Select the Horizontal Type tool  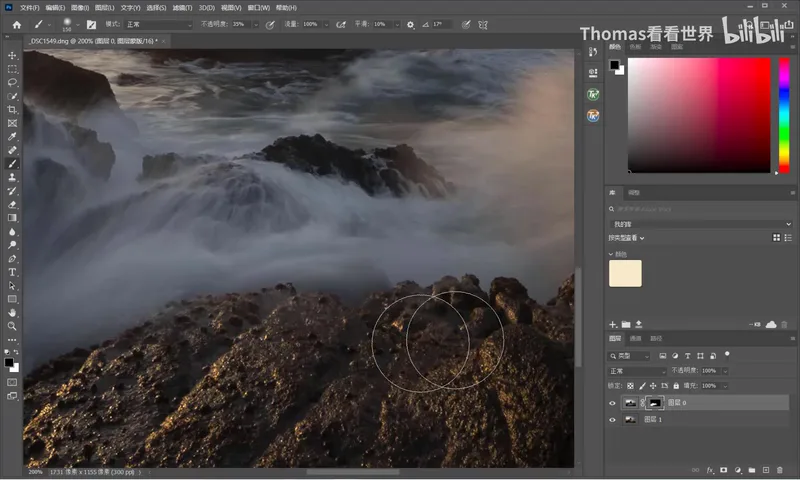[12, 272]
